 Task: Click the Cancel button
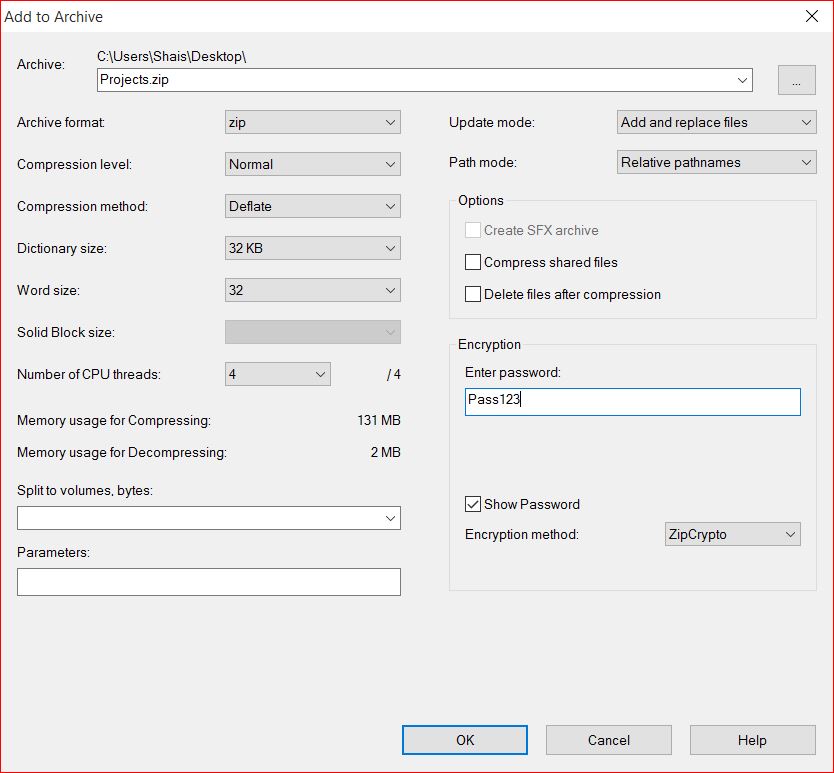[x=608, y=740]
